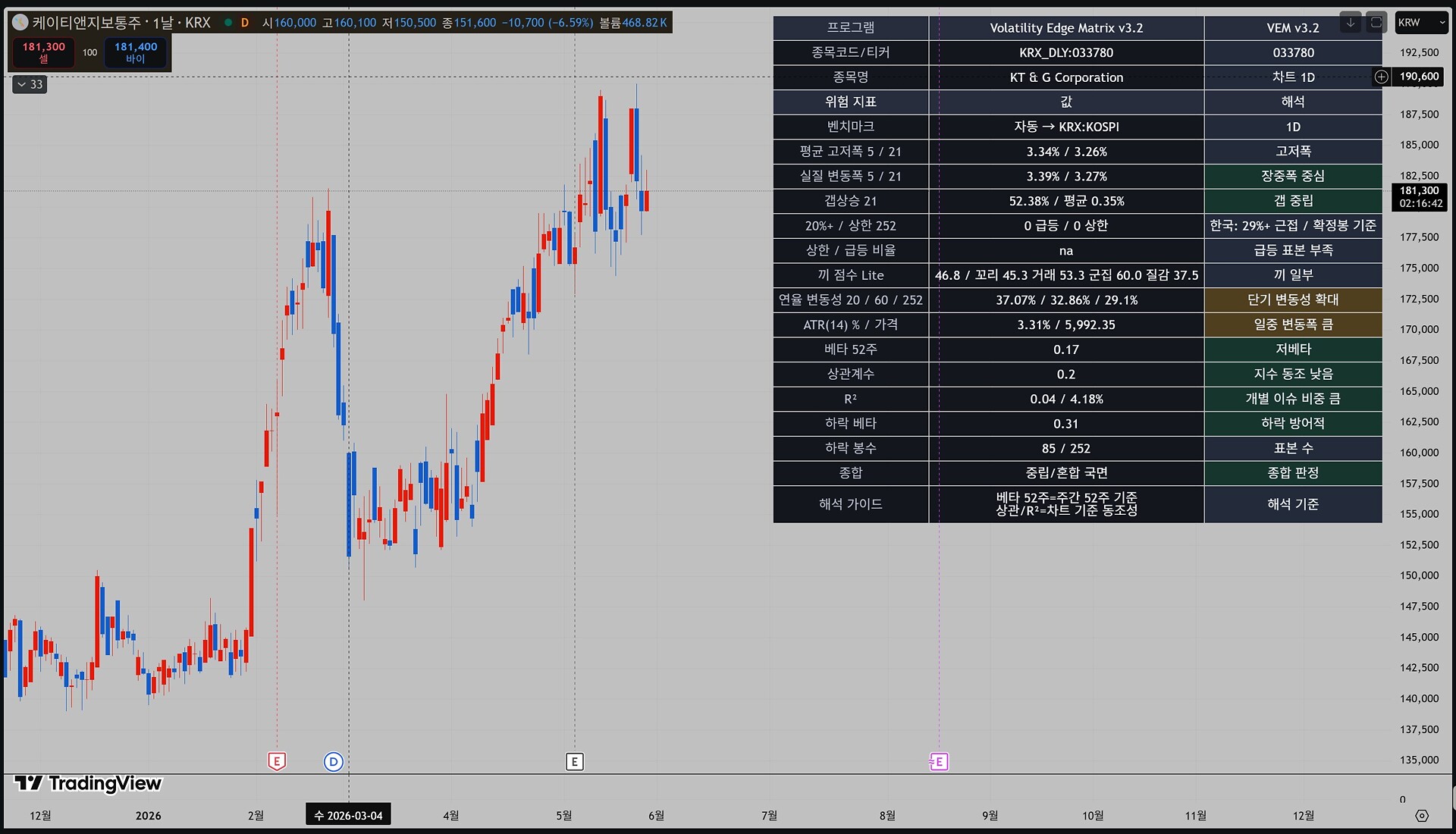
Task: Click the 2026 year label on time axis
Action: pyautogui.click(x=148, y=816)
